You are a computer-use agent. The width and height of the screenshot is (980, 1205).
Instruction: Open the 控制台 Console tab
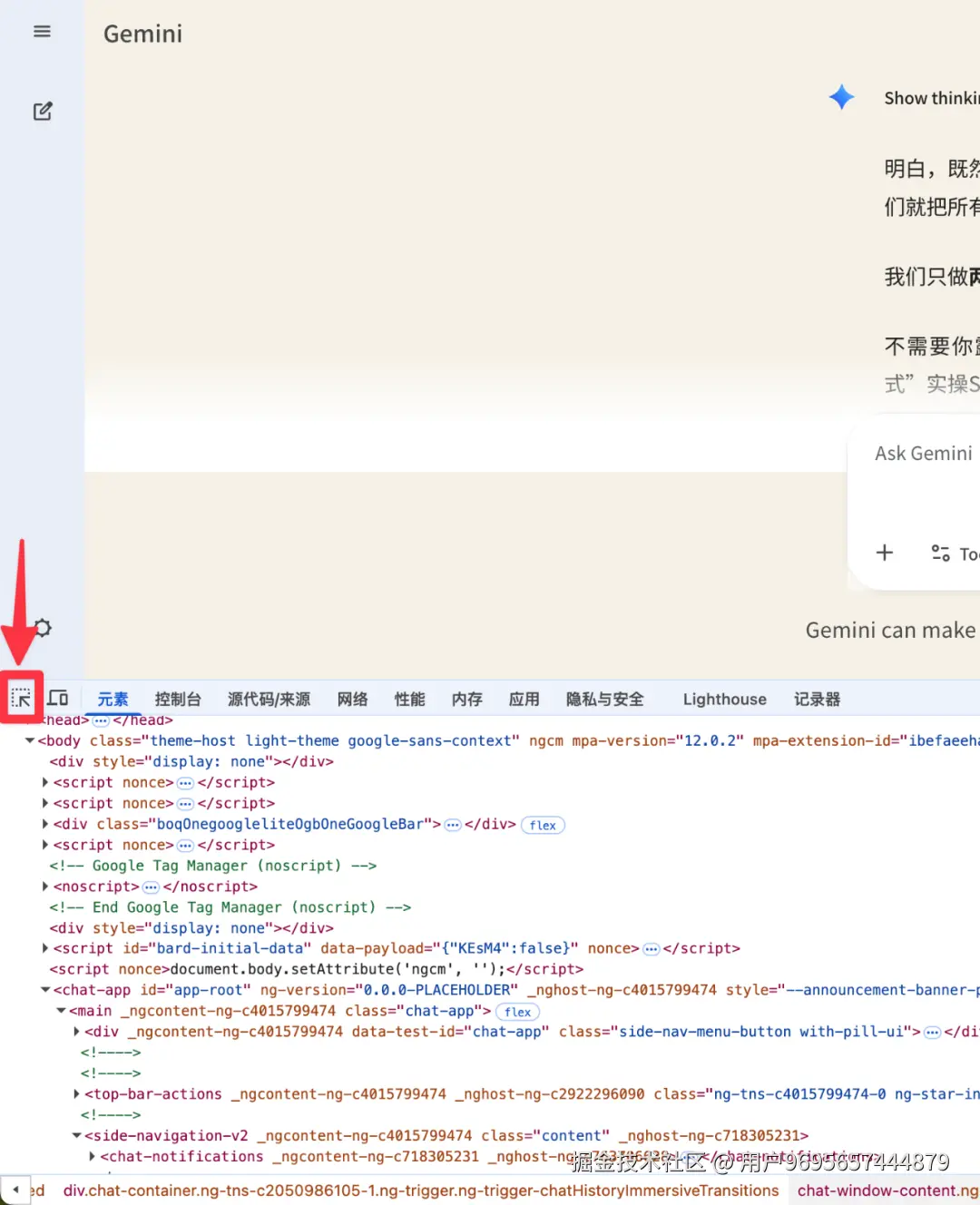[178, 699]
